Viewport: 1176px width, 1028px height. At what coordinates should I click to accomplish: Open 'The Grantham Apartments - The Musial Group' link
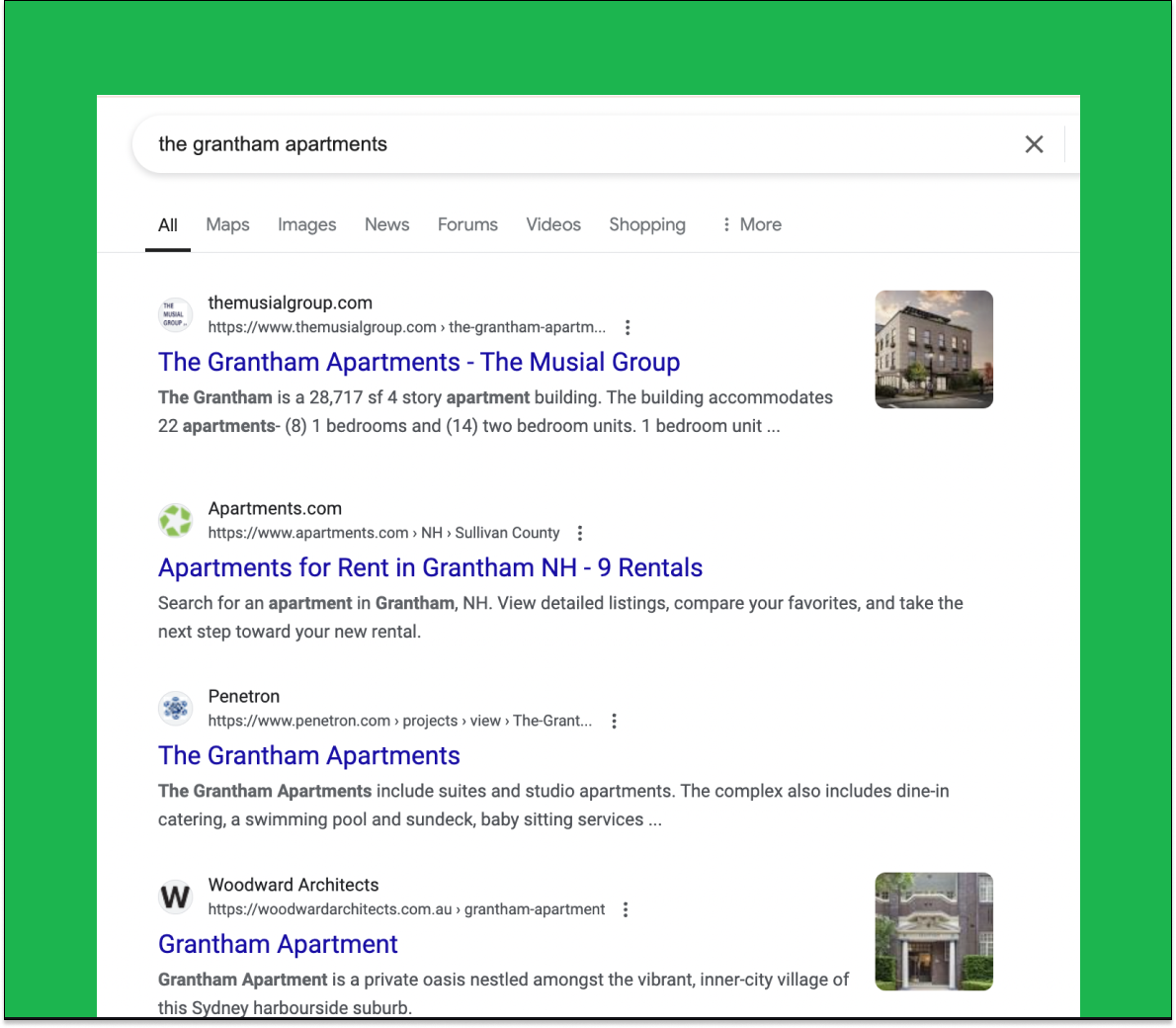tap(418, 362)
